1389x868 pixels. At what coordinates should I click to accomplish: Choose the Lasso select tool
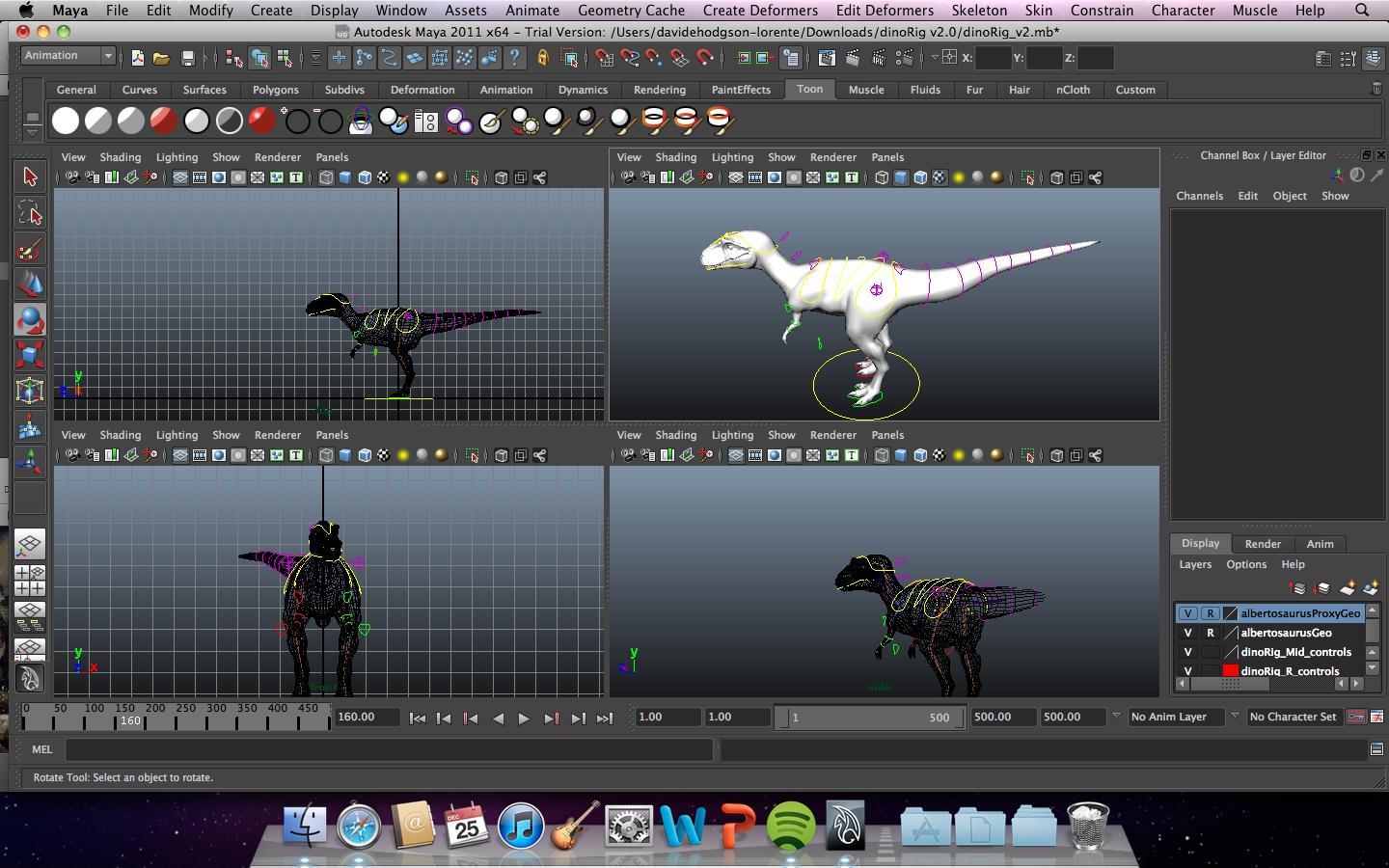30,213
